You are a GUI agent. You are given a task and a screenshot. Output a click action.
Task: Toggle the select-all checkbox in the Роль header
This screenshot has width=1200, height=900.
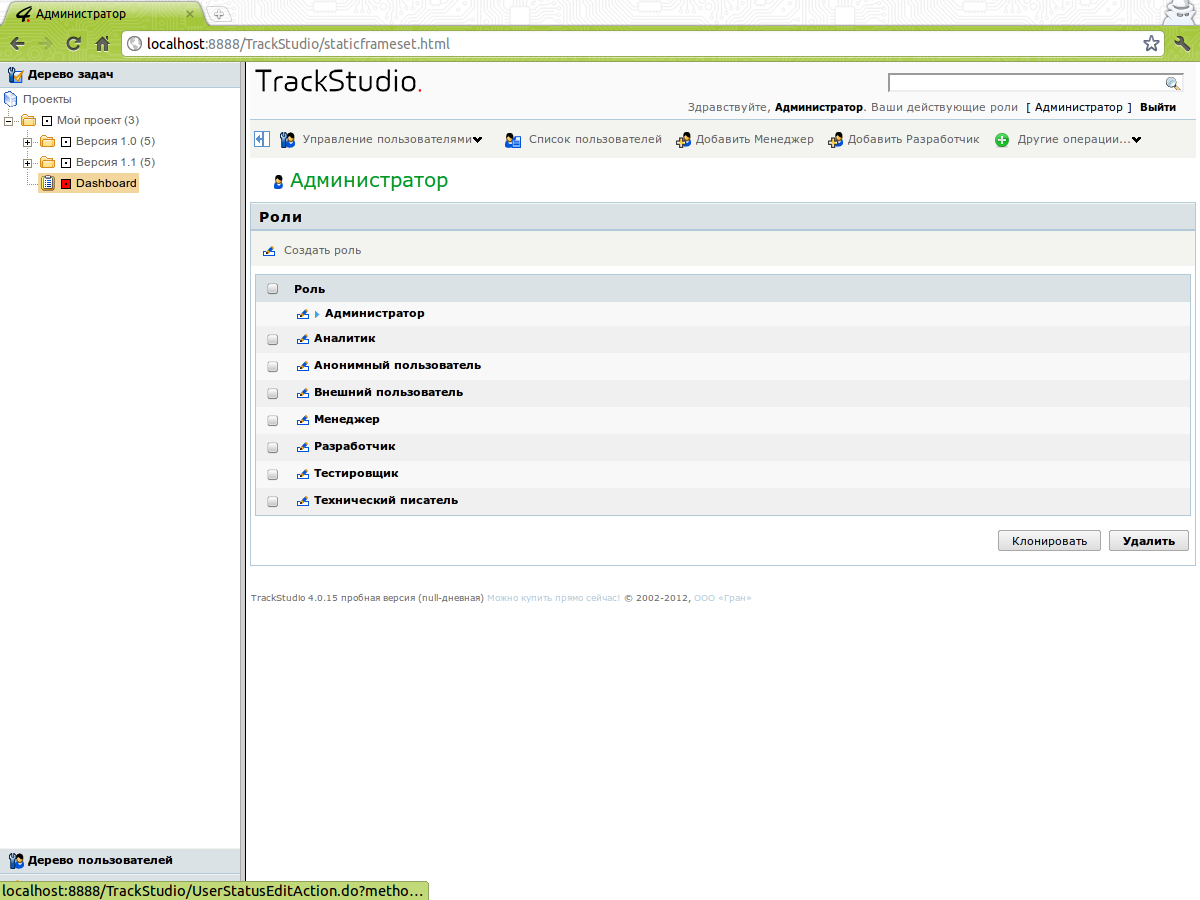[273, 289]
